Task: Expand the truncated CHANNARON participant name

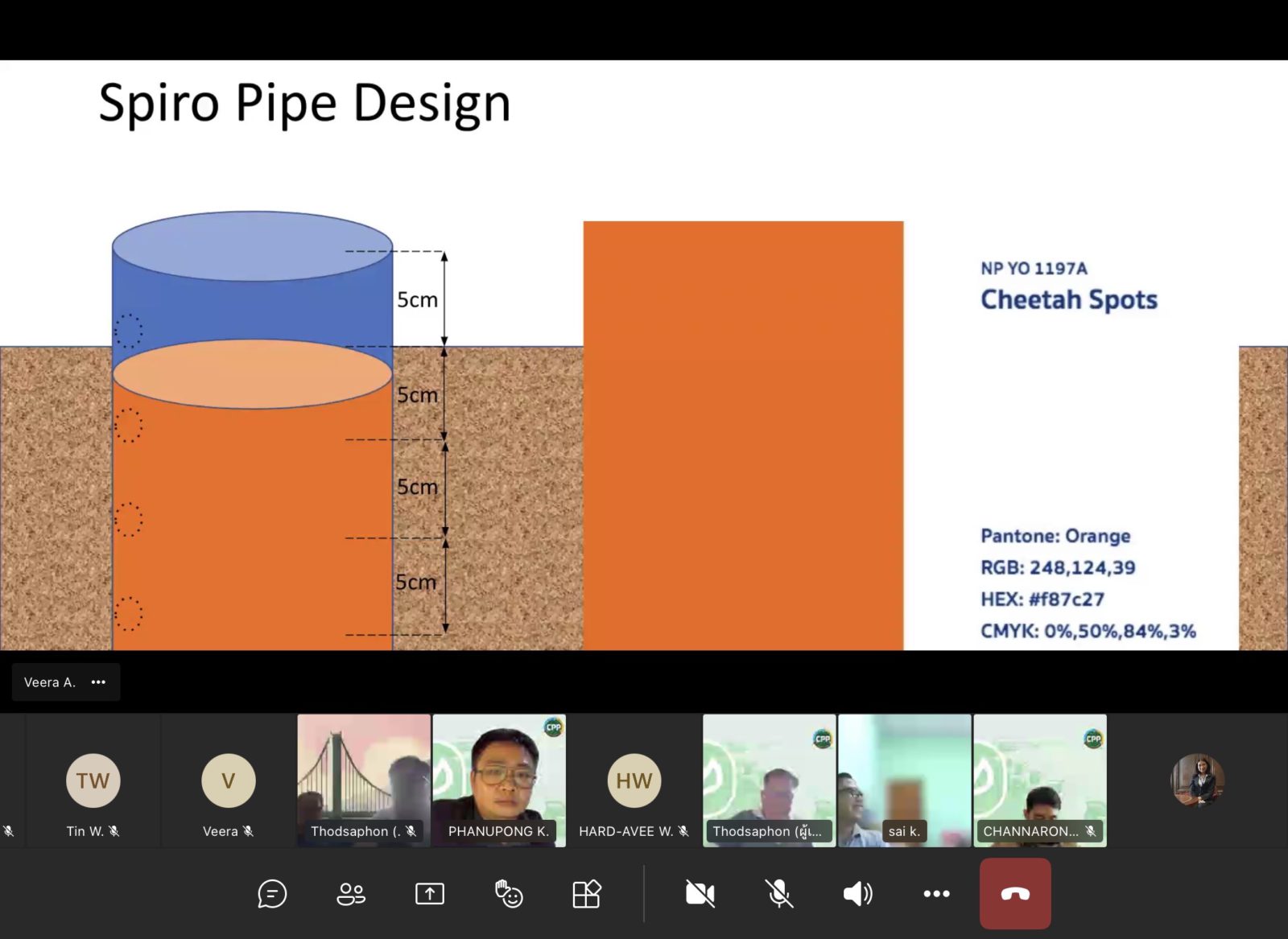Action: click(1033, 831)
